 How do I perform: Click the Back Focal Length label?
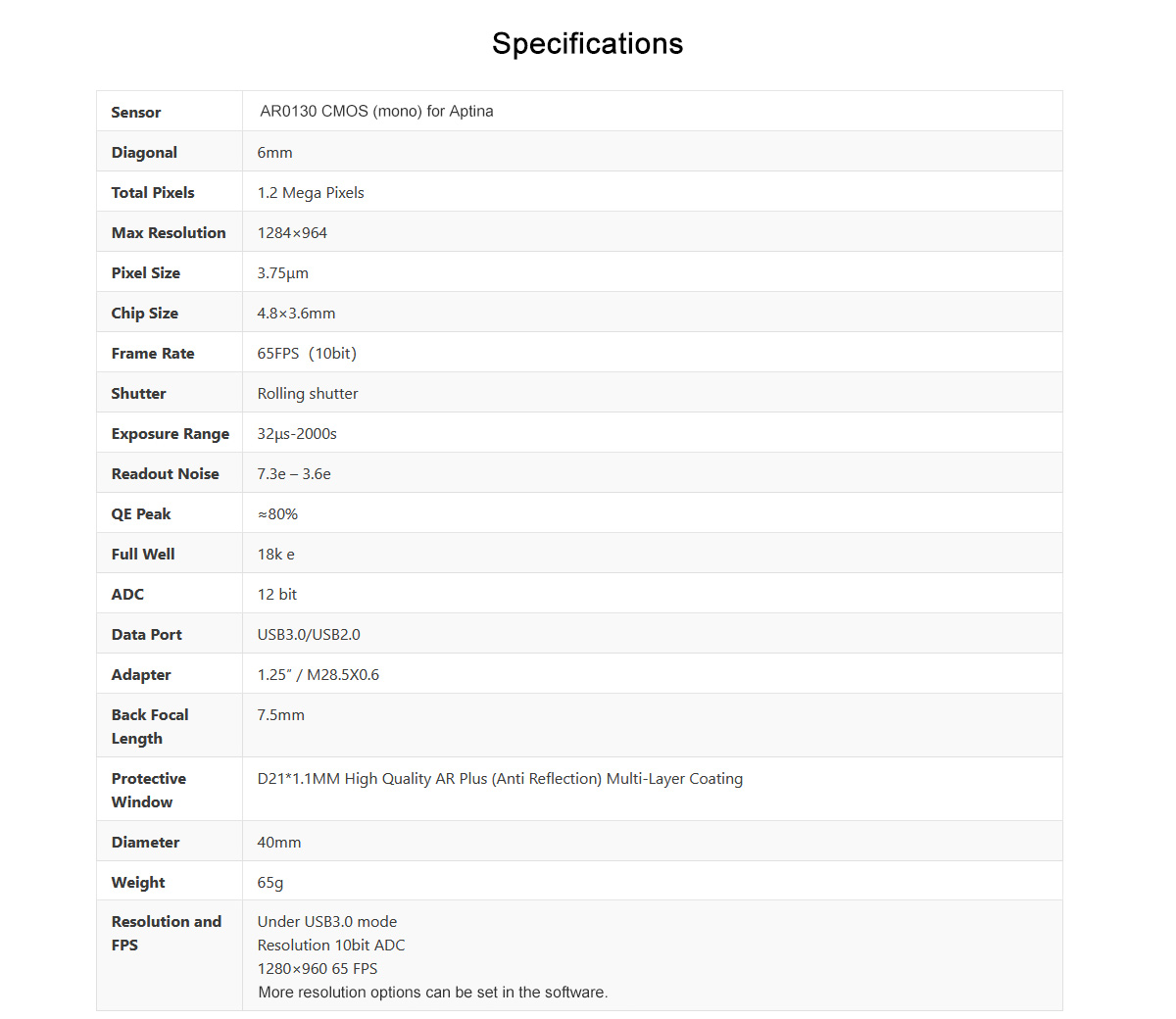150,727
